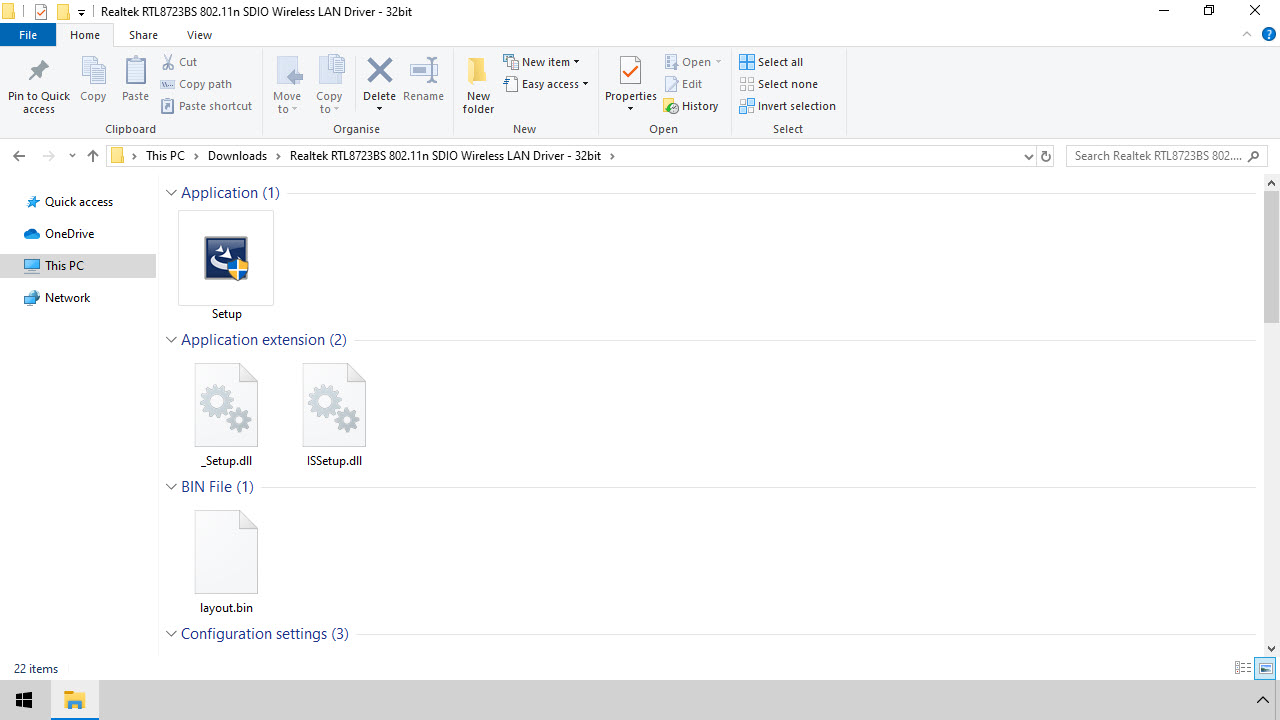Switch to the Share tab
The image size is (1280, 720).
[143, 35]
